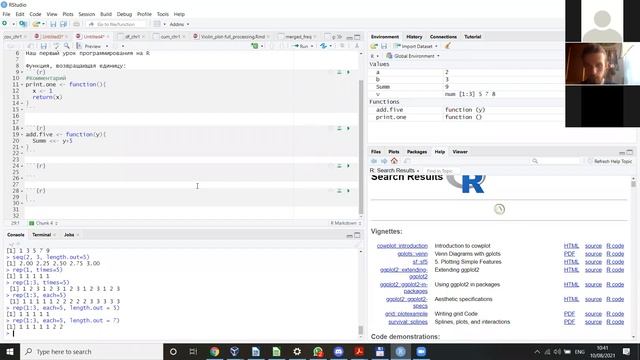640x360 pixels.
Task: Open the File menu
Action: coord(7,14)
